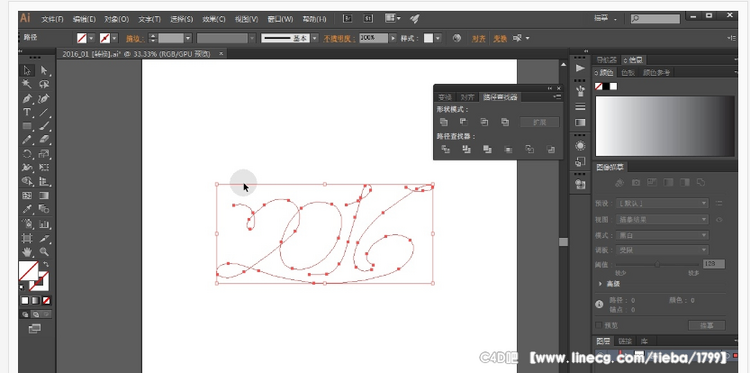Enable the preview checkbox in Image Trace

(598, 325)
